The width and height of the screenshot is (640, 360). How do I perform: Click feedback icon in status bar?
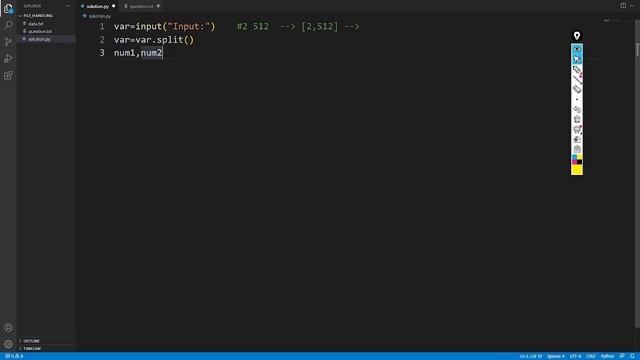click(622, 356)
